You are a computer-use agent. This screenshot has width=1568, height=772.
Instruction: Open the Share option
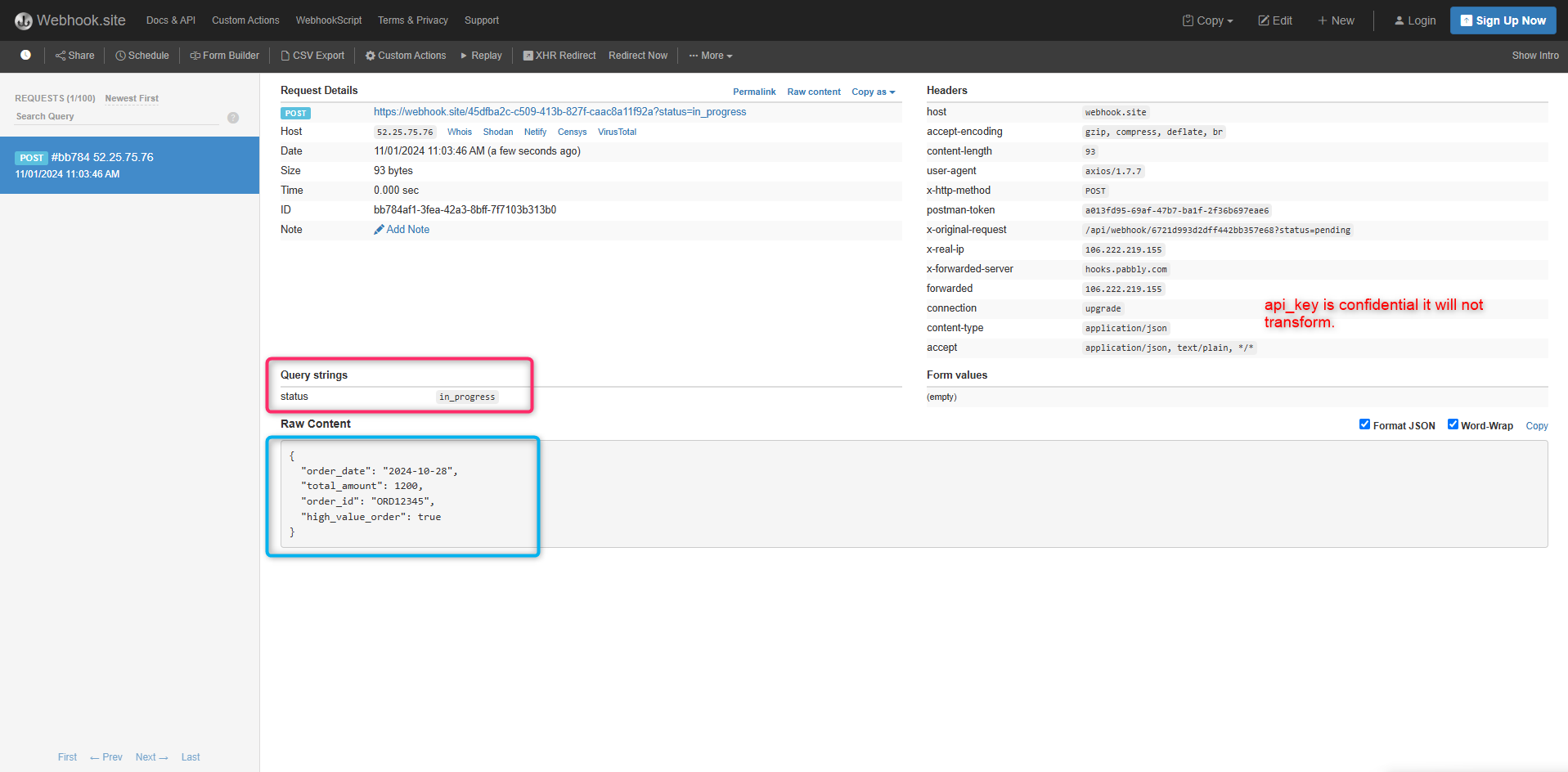click(74, 56)
